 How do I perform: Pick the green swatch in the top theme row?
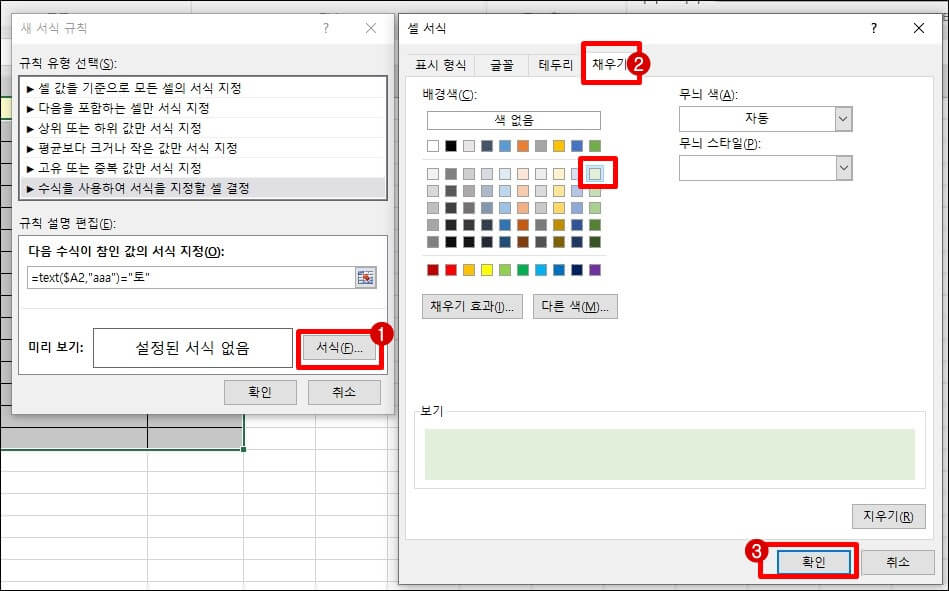pyautogui.click(x=595, y=146)
